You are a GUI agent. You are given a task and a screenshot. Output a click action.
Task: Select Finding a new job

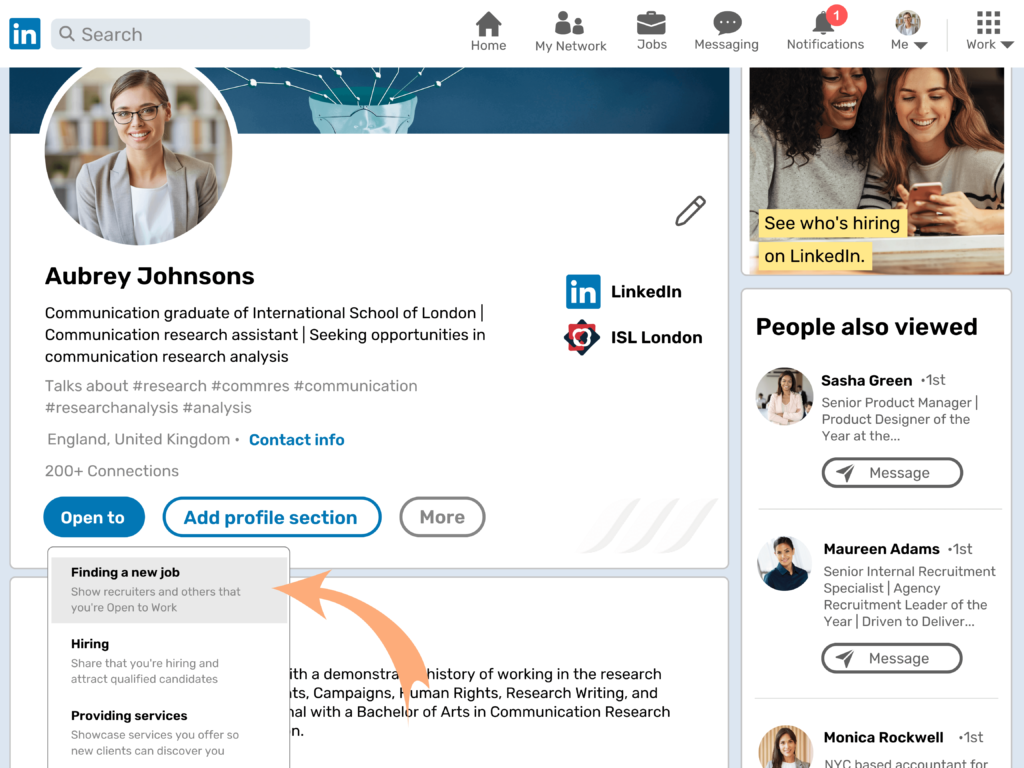[124, 572]
